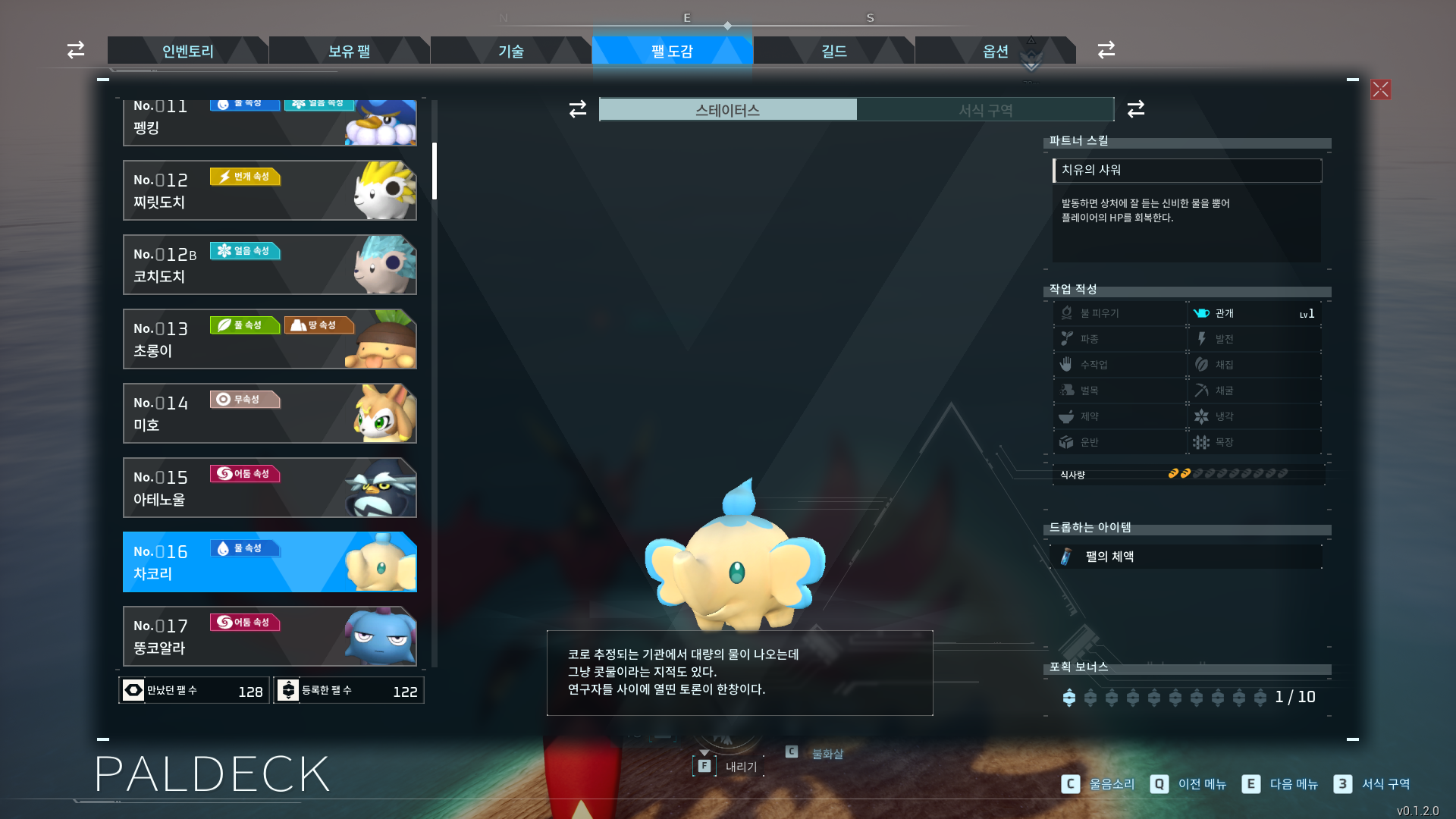Click the Pal list scrollbar handle

tap(435, 171)
